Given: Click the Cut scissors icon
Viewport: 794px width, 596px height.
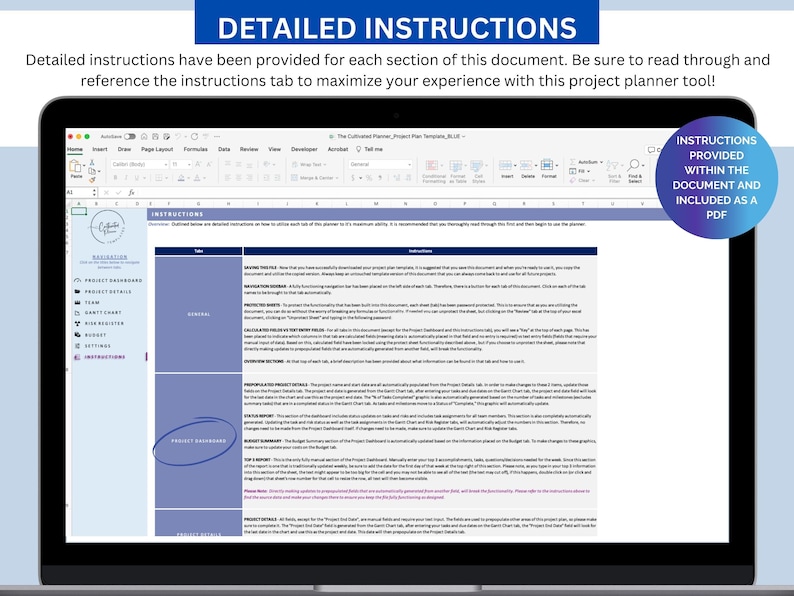Looking at the screenshot, I should 92,163.
